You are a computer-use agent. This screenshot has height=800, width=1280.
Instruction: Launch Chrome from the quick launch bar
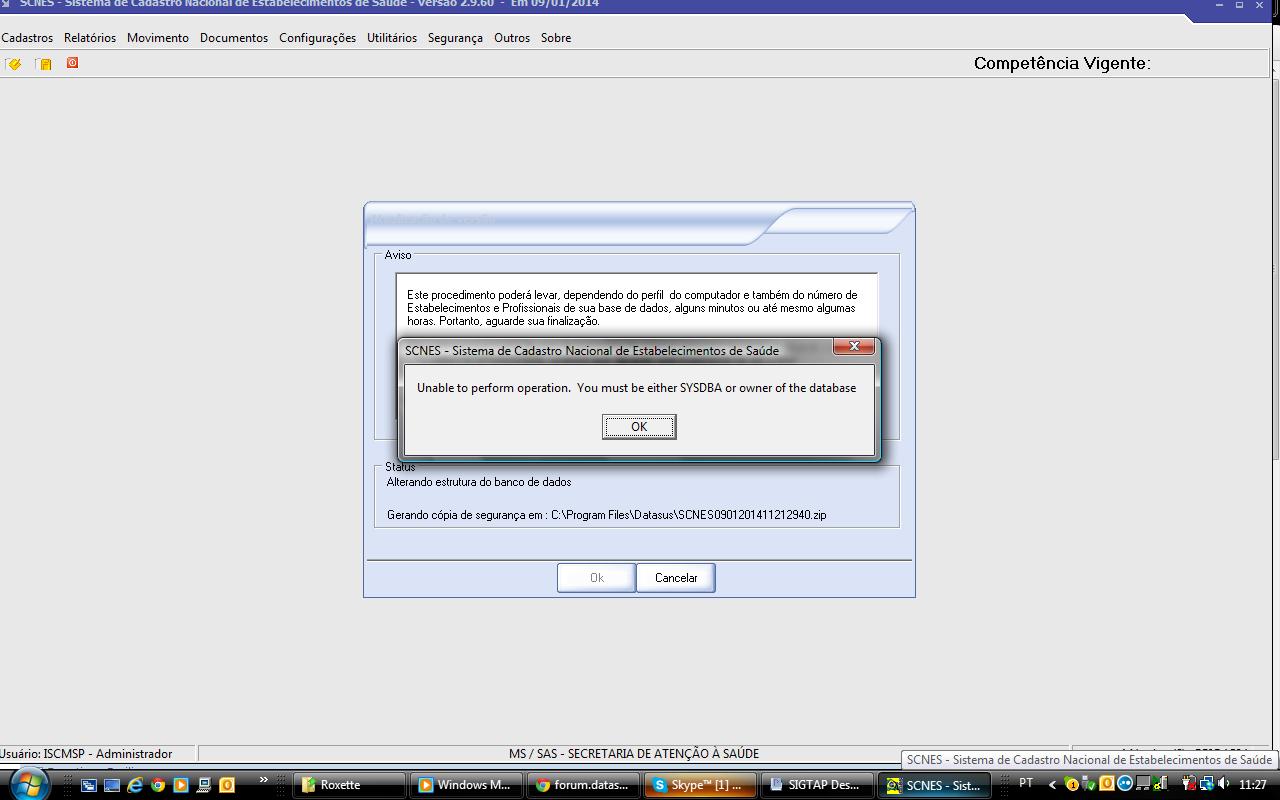point(158,785)
